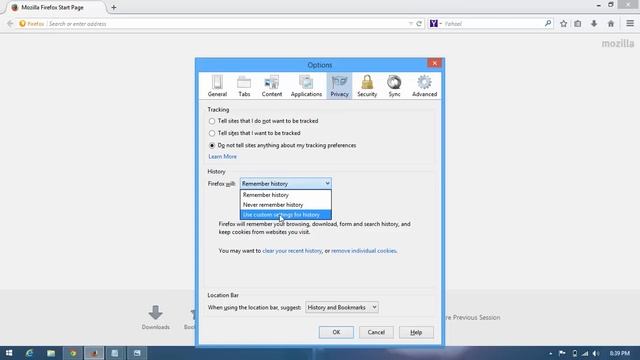Confirm the Options dialog with OK
This screenshot has height=360, width=640.
point(336,332)
